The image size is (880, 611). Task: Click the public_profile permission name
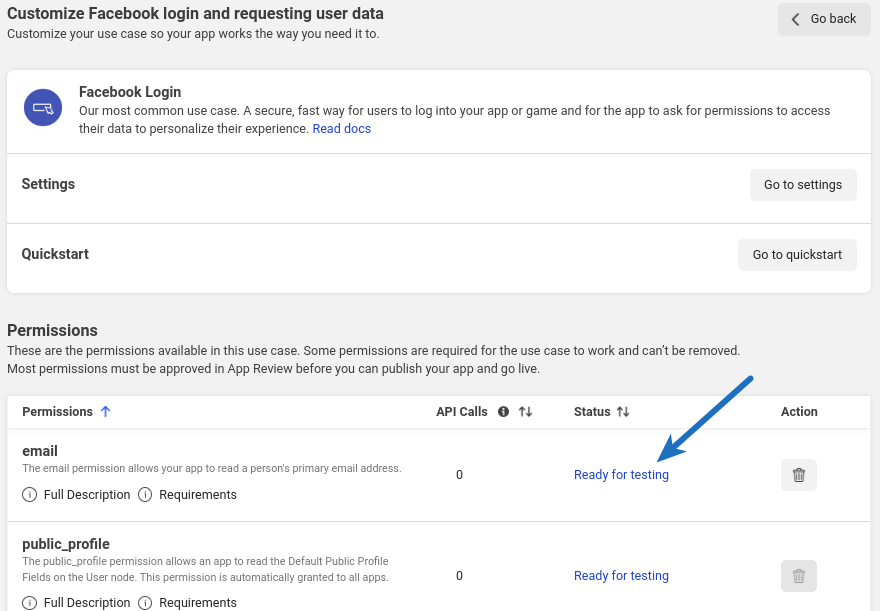pos(66,544)
